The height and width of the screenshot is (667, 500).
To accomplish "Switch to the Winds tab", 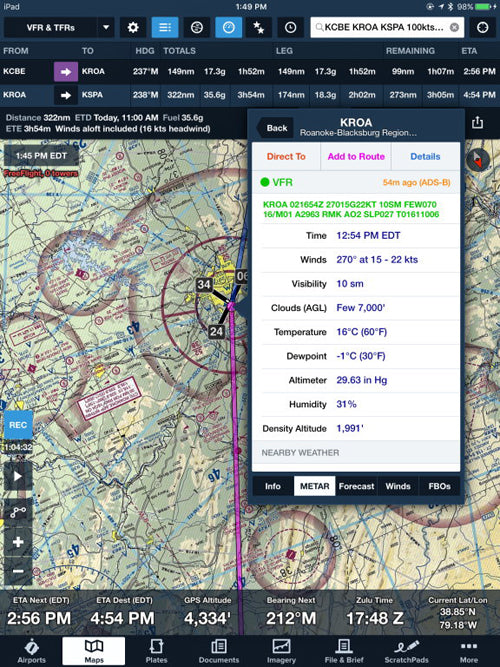I will (398, 486).
